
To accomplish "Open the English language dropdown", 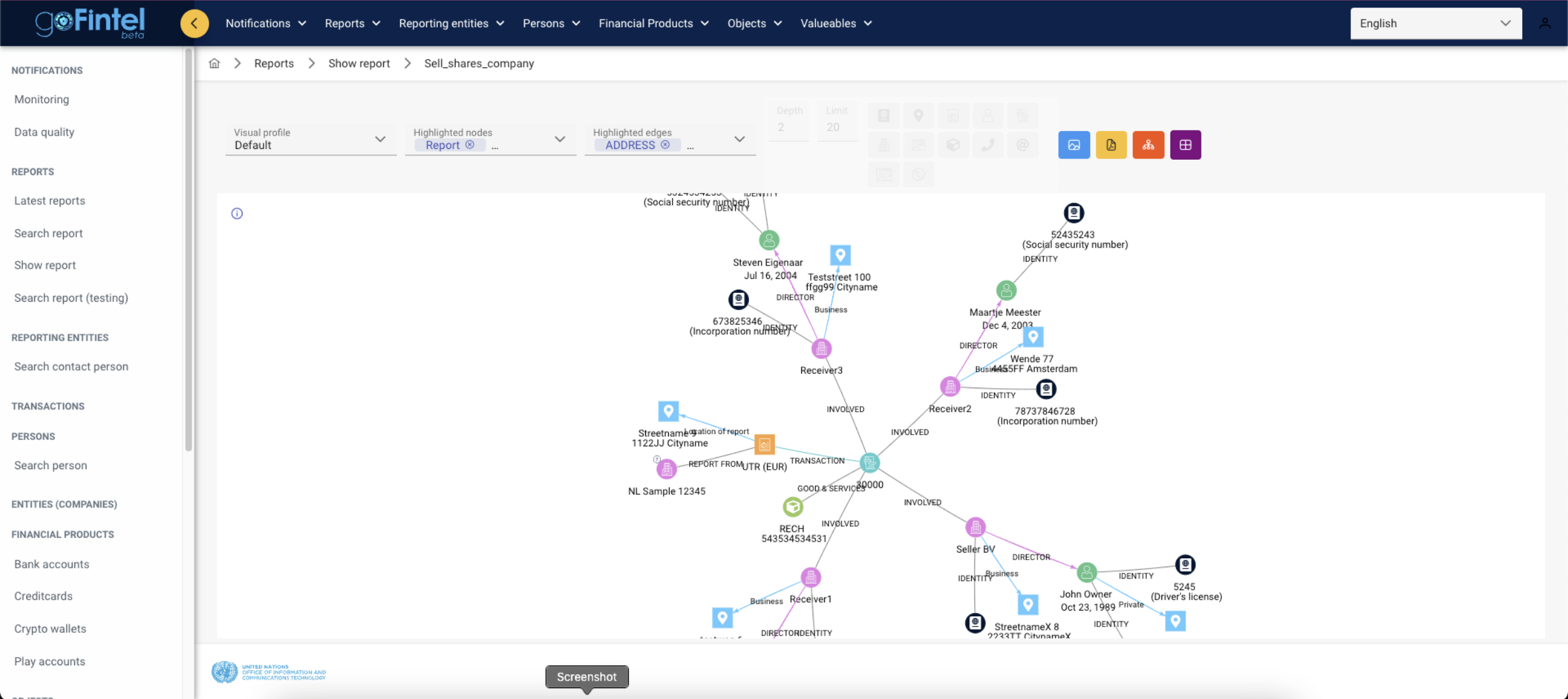I will click(1436, 24).
